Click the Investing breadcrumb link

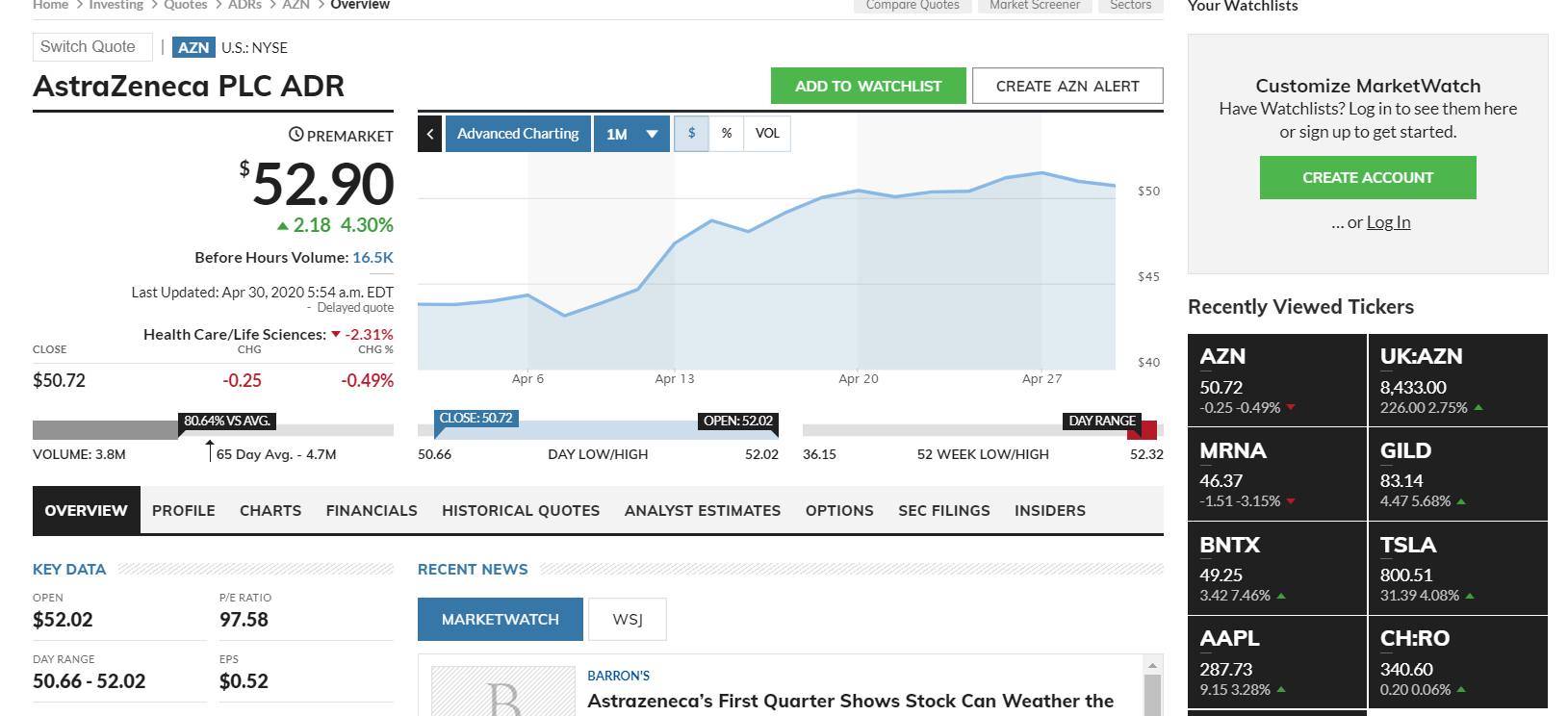pos(116,5)
